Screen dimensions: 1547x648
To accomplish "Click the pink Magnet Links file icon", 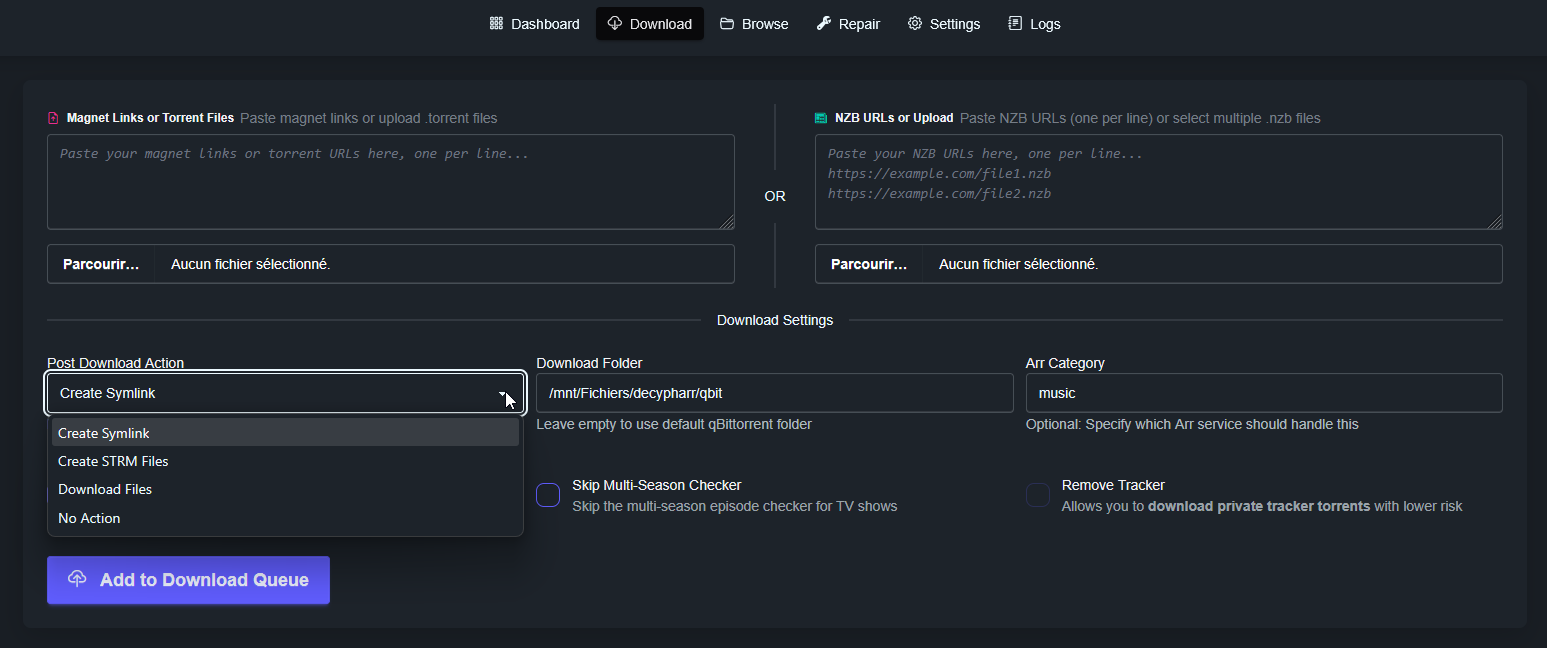I will pos(54,118).
